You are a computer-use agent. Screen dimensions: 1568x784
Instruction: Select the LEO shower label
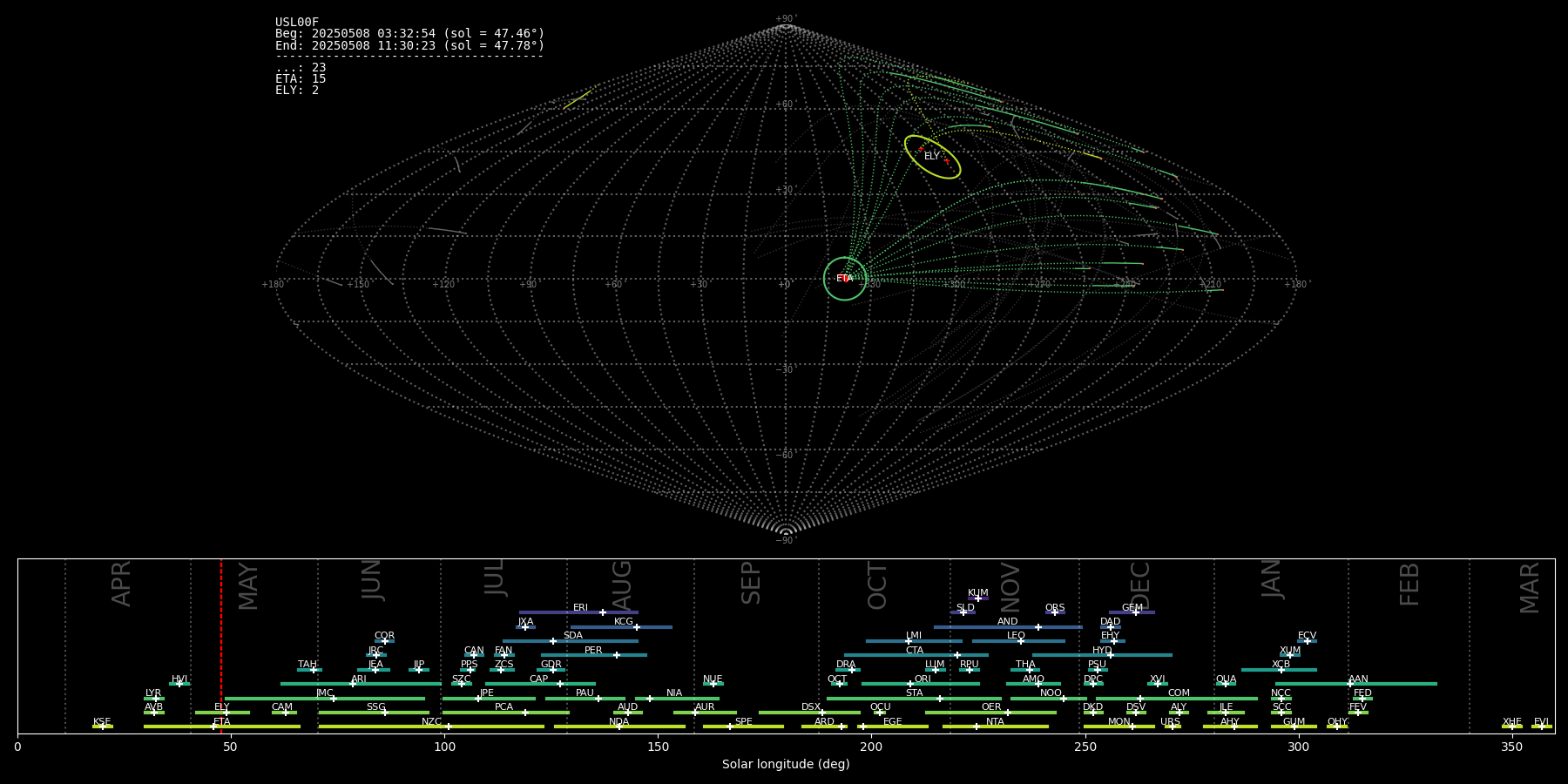[1016, 635]
